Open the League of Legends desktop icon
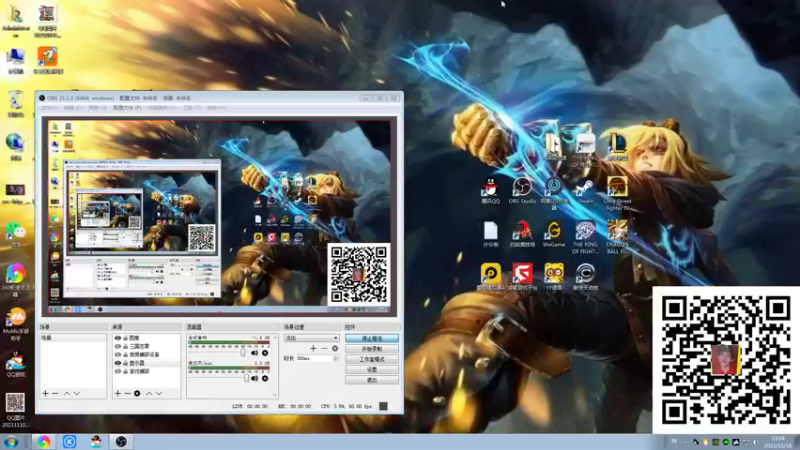This screenshot has height=450, width=800. pyautogui.click(x=617, y=147)
